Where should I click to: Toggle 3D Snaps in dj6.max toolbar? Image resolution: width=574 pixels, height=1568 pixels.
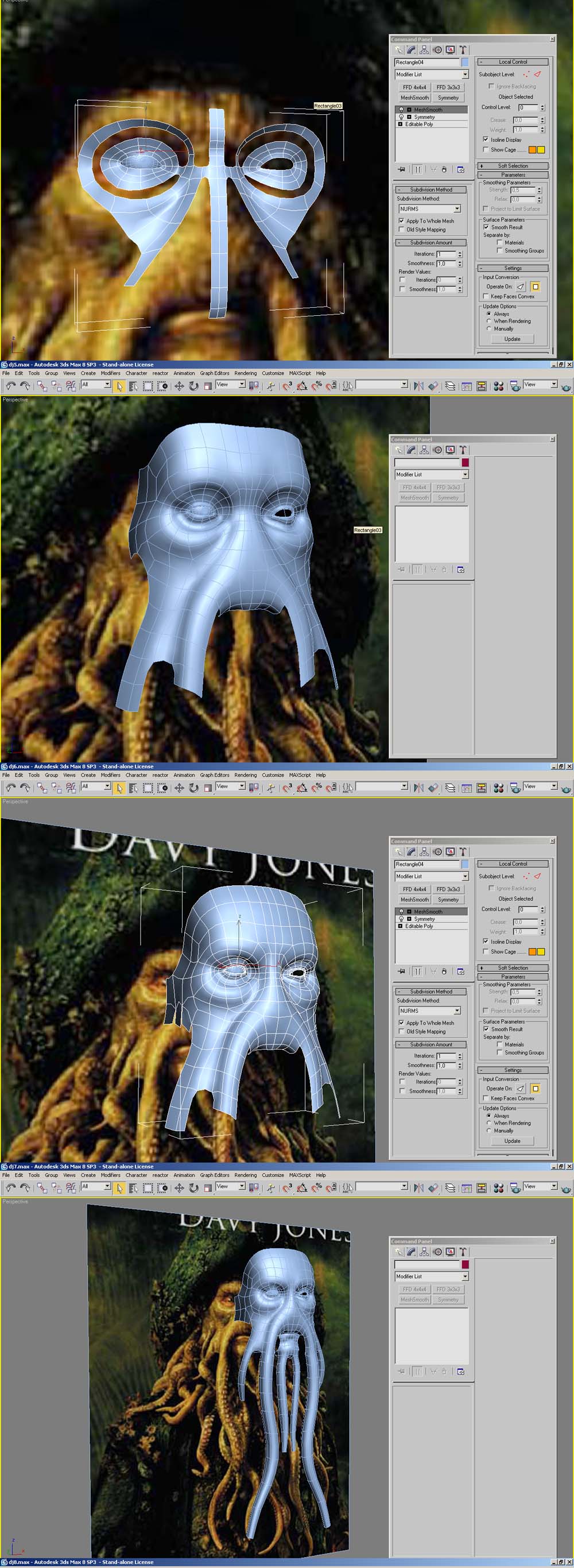[288, 788]
